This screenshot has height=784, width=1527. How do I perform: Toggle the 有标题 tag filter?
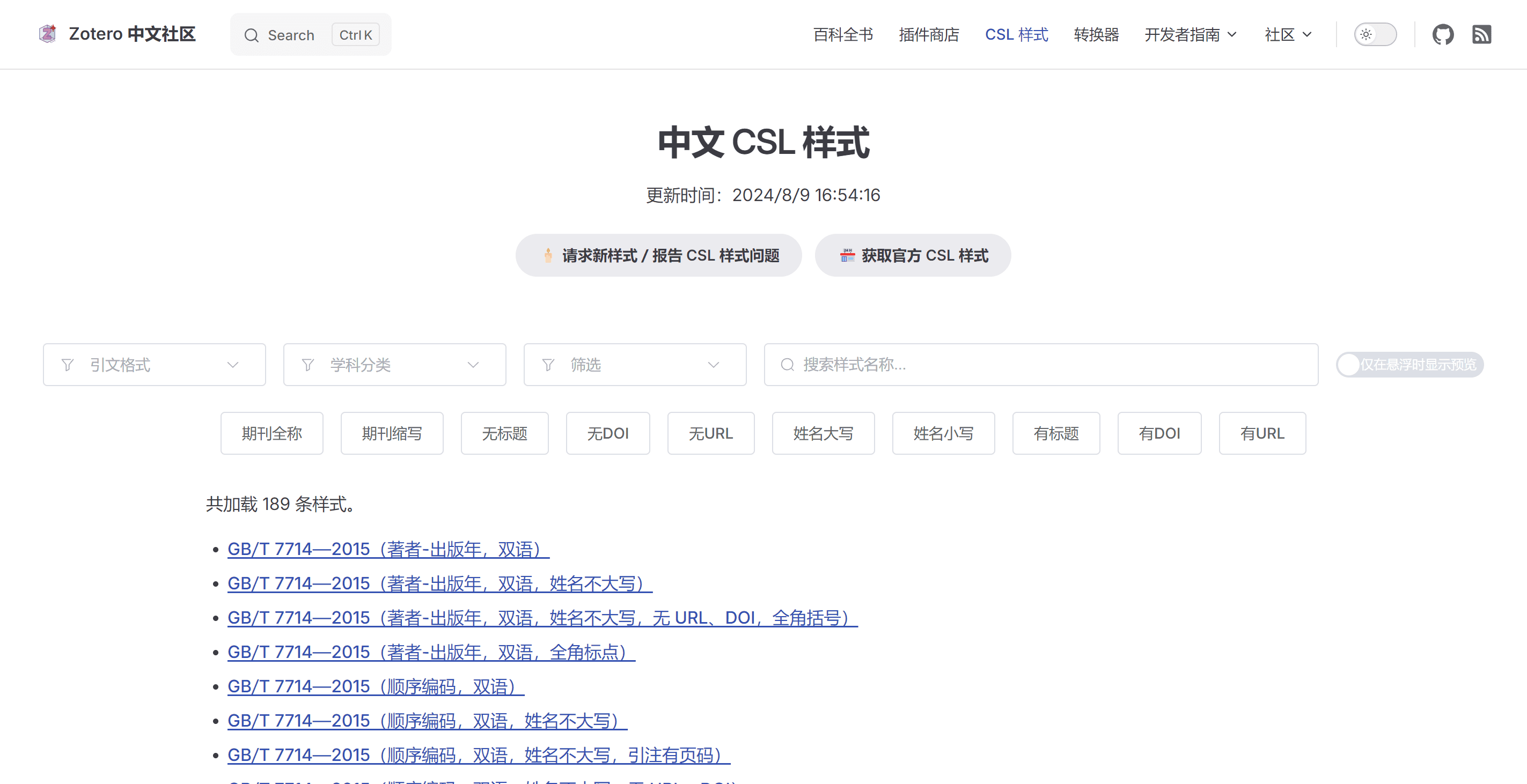coord(1056,433)
